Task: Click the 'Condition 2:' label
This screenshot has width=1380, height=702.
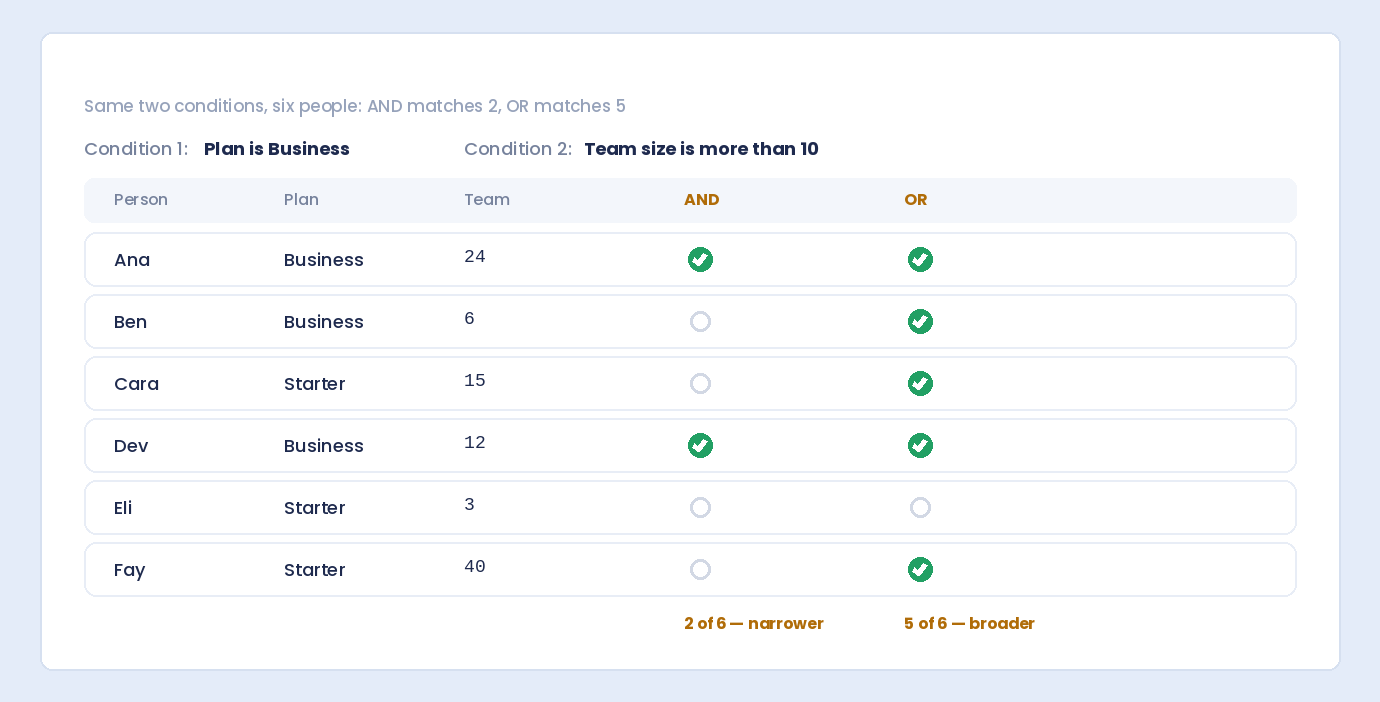Action: (x=518, y=149)
